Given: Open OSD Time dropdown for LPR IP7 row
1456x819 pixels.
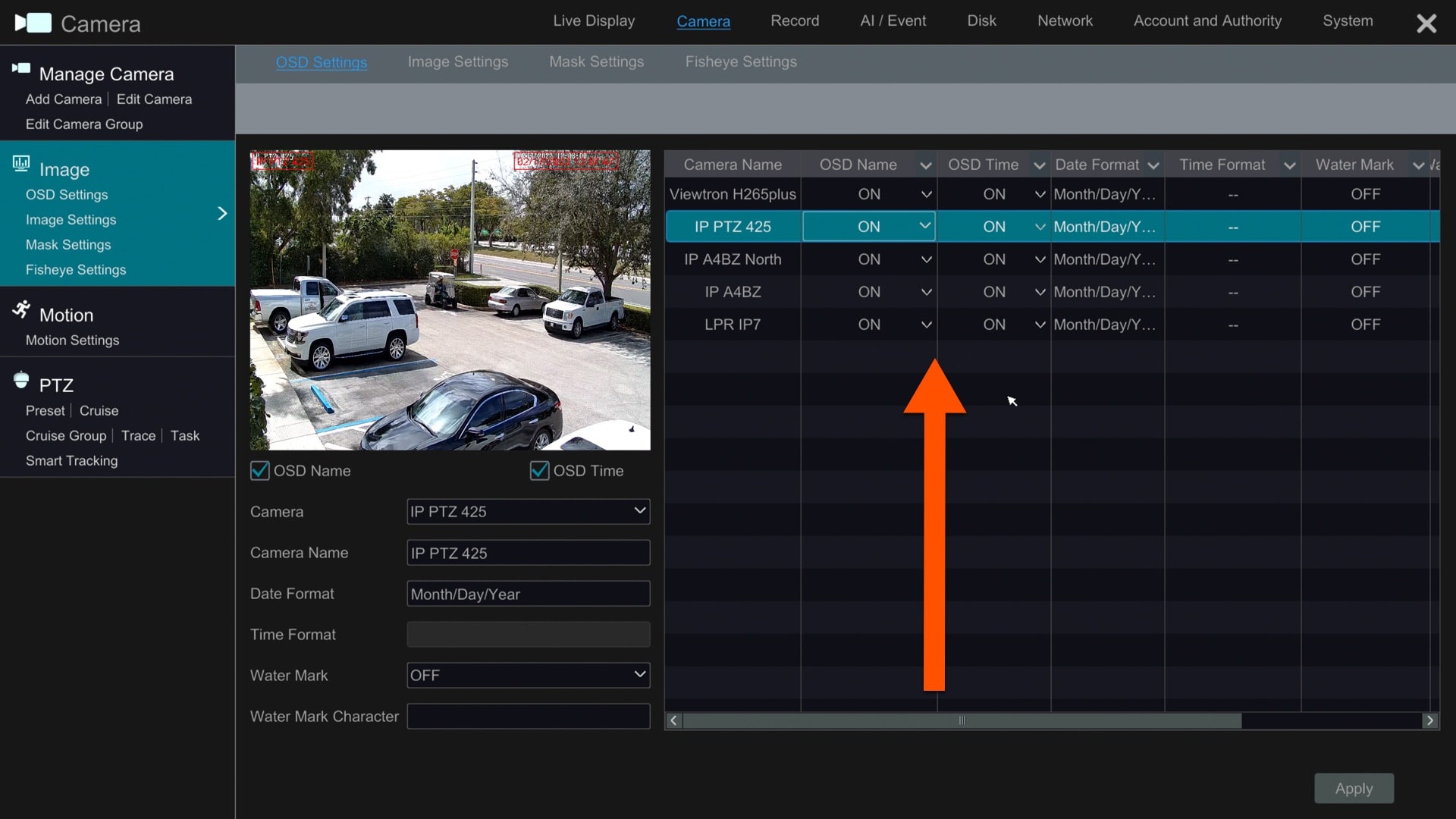Looking at the screenshot, I should click(x=1040, y=325).
